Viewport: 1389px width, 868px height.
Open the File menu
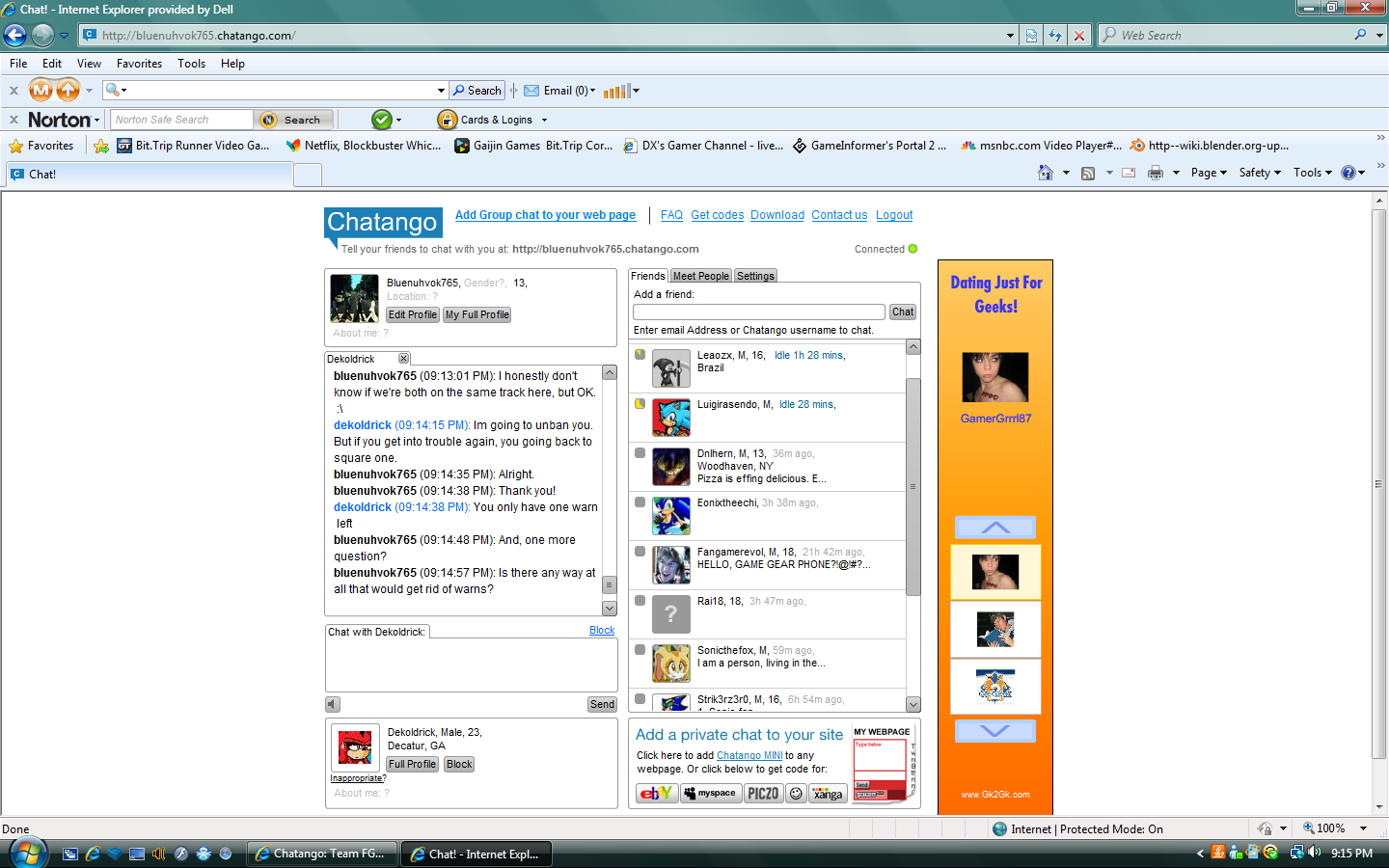18,64
